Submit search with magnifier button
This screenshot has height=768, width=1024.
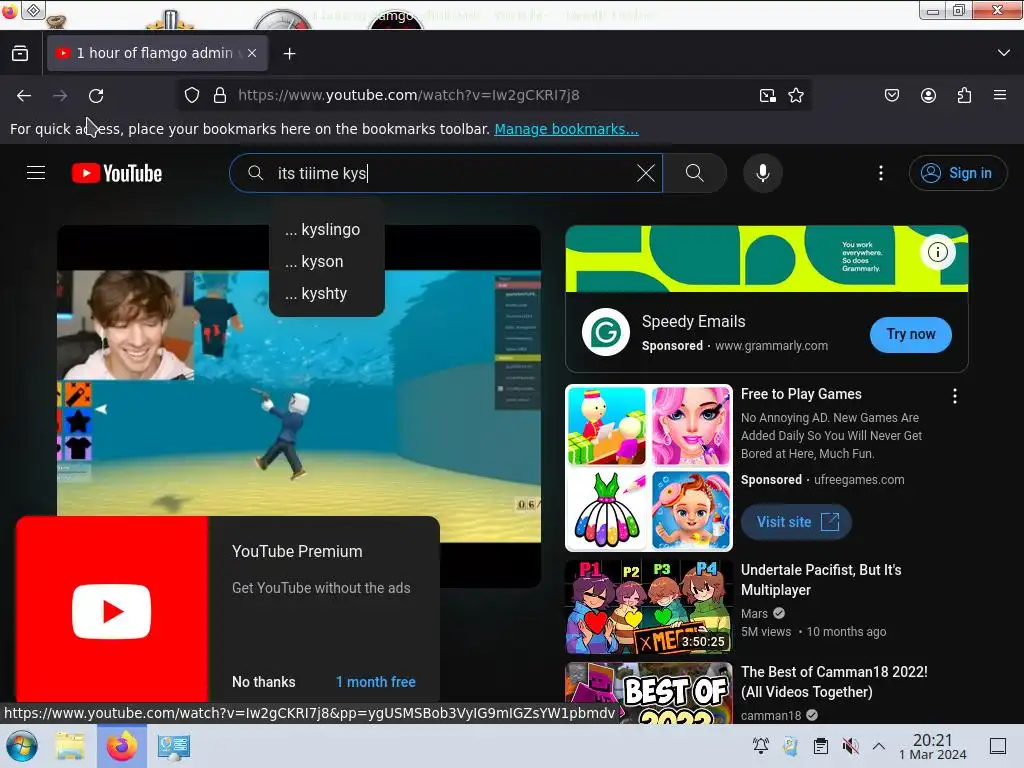tap(695, 173)
